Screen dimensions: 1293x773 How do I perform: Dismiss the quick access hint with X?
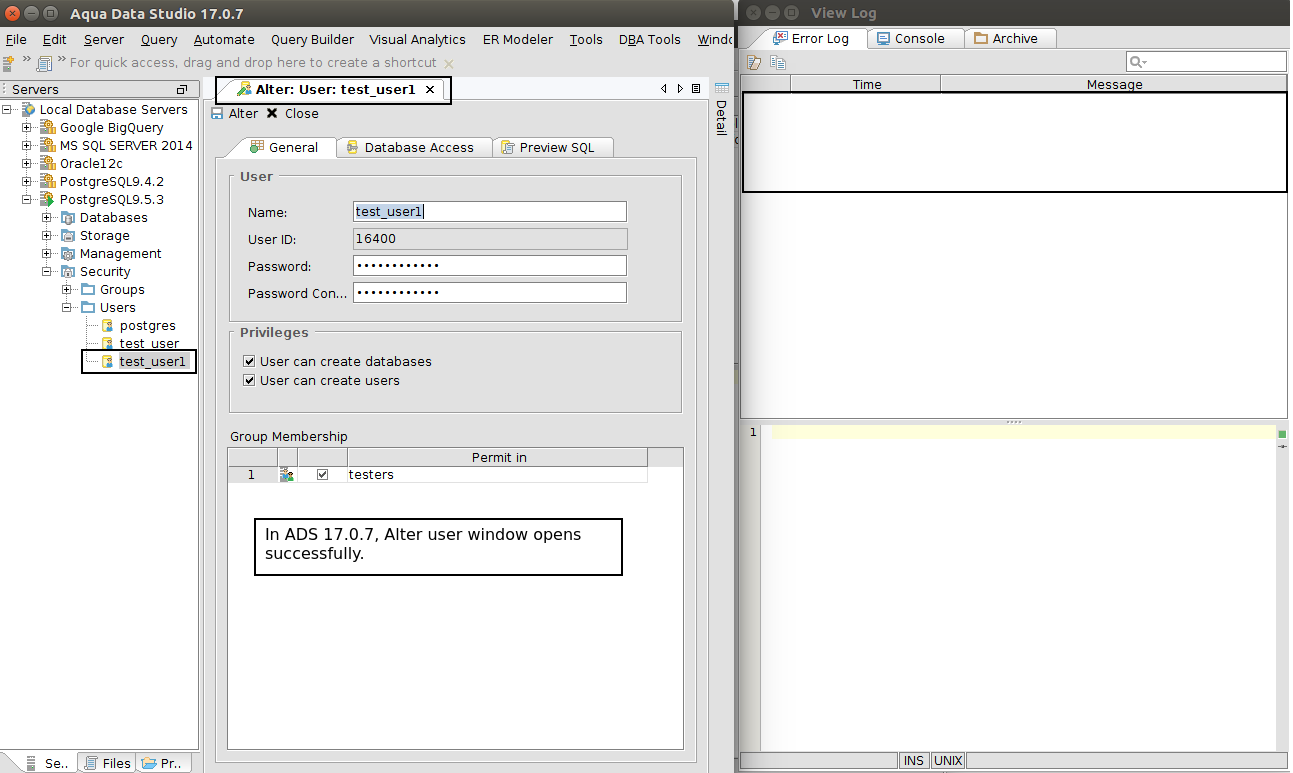tap(449, 63)
